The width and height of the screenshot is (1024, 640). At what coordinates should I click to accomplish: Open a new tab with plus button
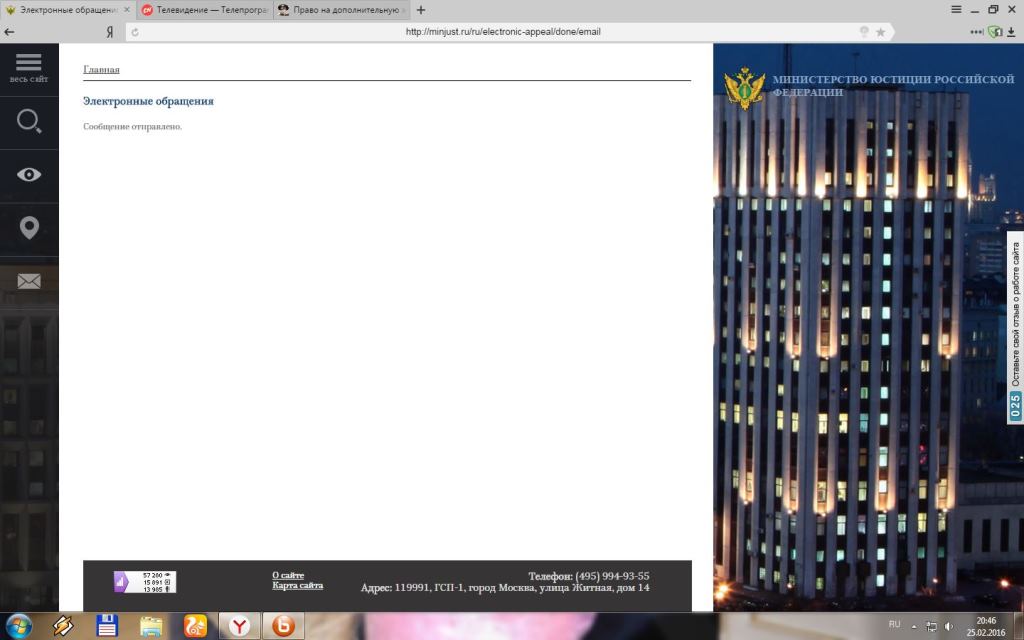[421, 9]
